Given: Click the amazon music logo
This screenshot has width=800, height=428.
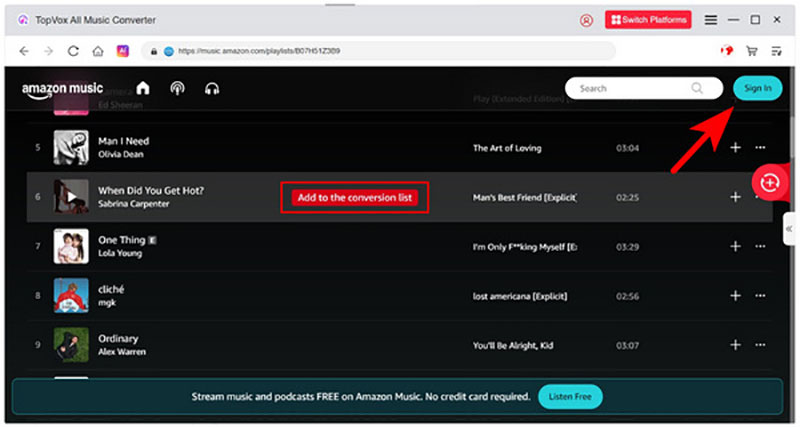Looking at the screenshot, I should tap(62, 89).
